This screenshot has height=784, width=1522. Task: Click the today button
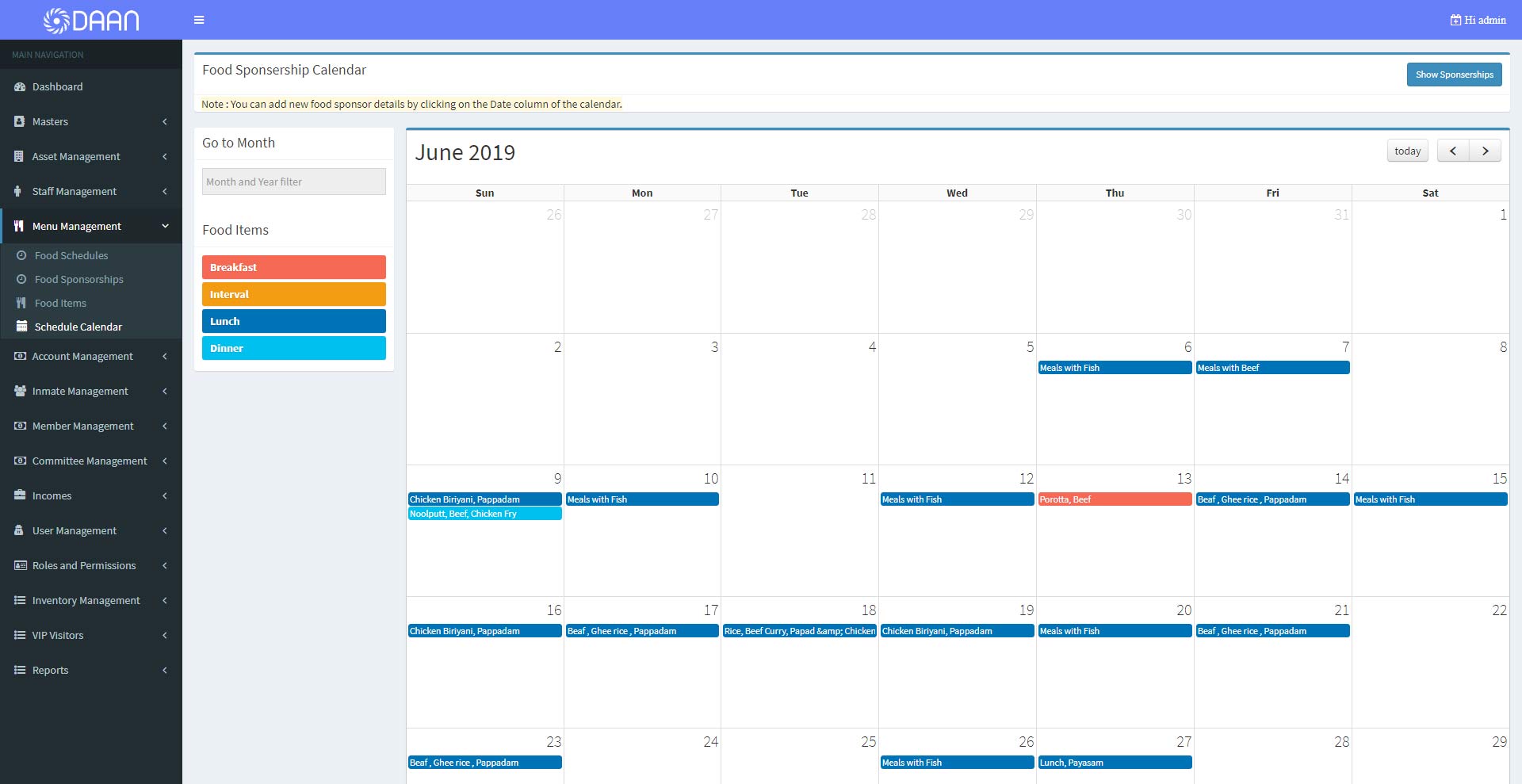[x=1407, y=151]
